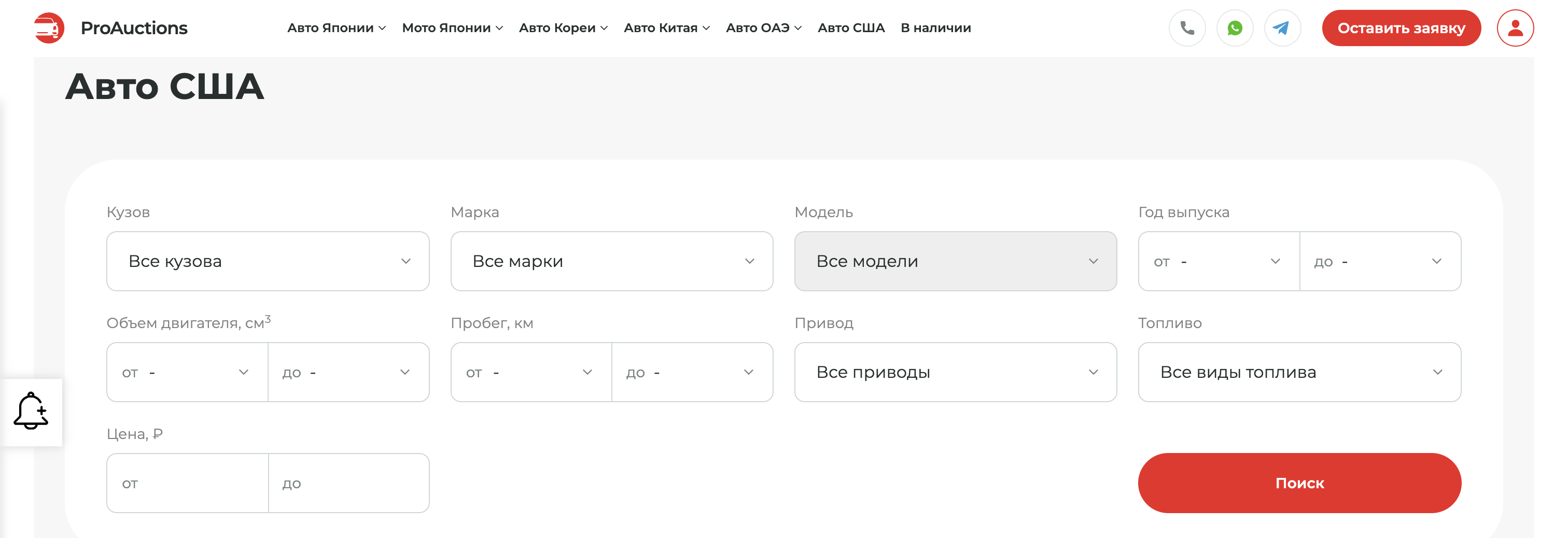This screenshot has height=538, width=1568.
Task: Focus the Цена 'от' price field
Action: point(187,483)
